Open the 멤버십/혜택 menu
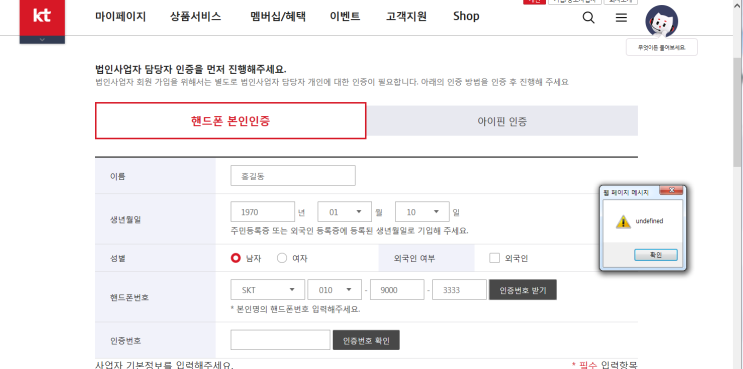The height and width of the screenshot is (369, 743). point(278,17)
